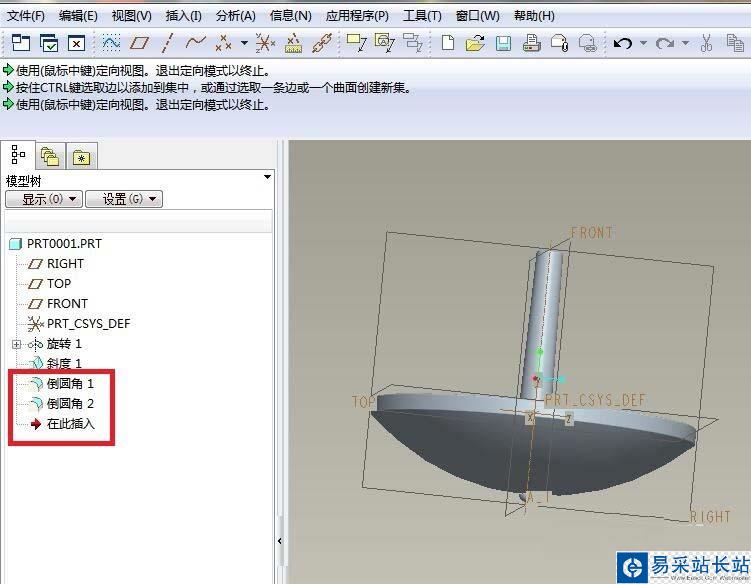Toggle plane tag display icon

point(356,43)
